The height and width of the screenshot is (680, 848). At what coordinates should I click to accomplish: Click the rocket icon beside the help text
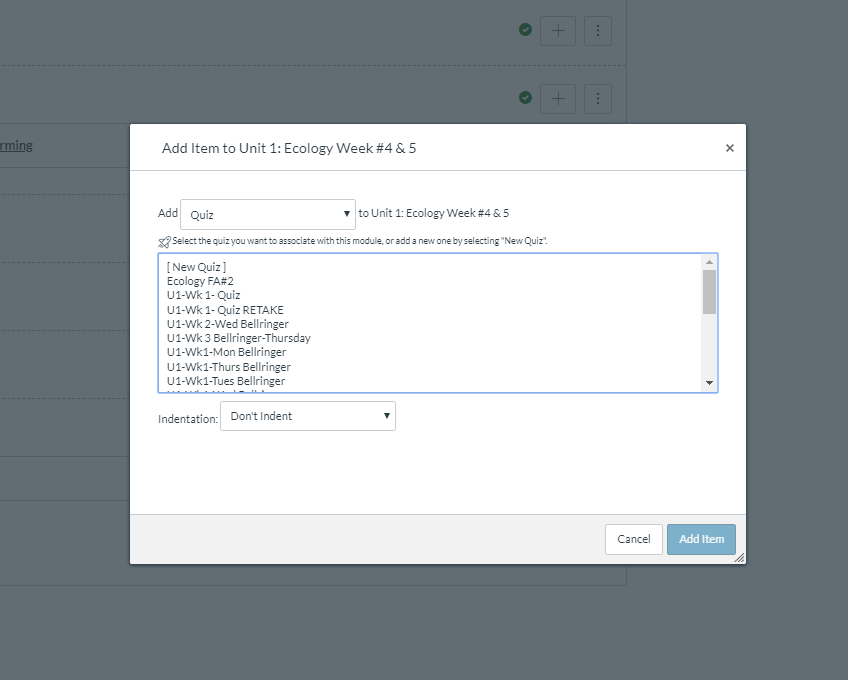coord(164,241)
